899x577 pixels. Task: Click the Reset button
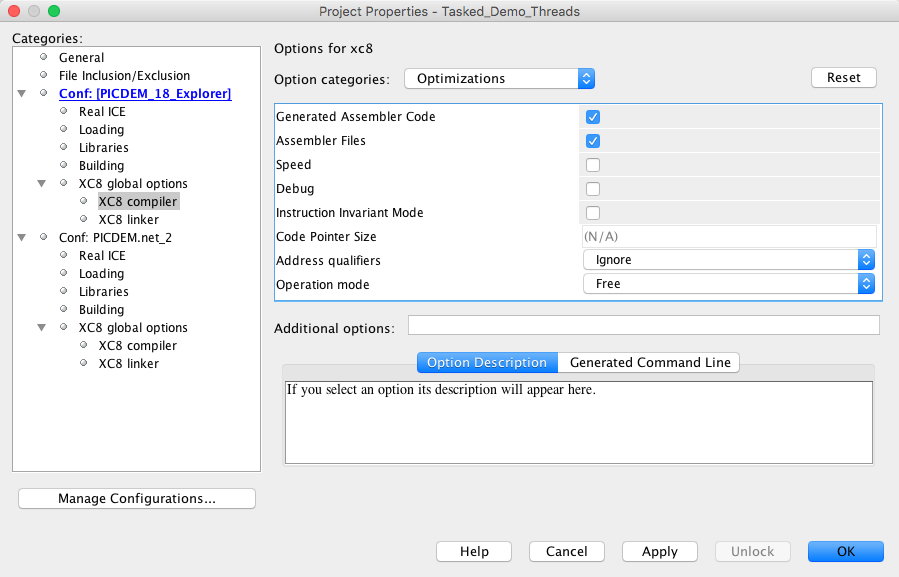843,78
